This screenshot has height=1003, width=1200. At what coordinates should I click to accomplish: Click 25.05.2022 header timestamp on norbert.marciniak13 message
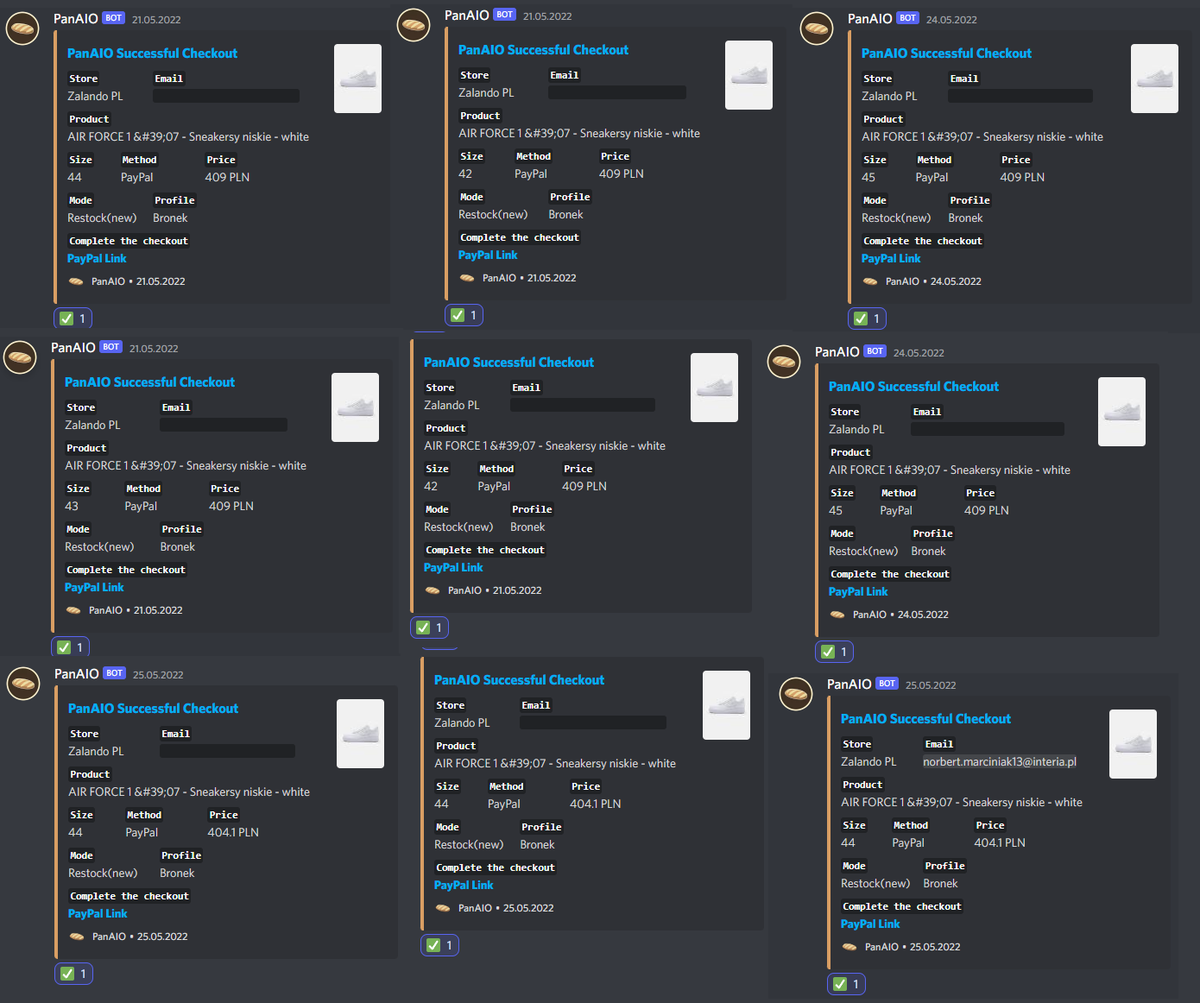point(930,685)
